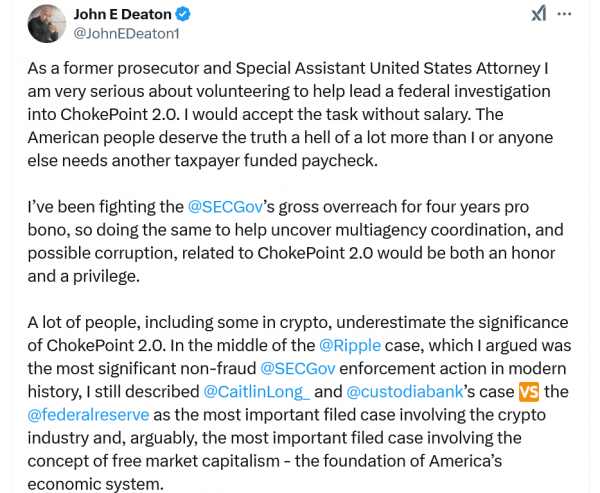Open @SECGov mention in second paragraph
Image resolution: width=600 pixels, height=493 pixels.
pyautogui.click(x=225, y=209)
